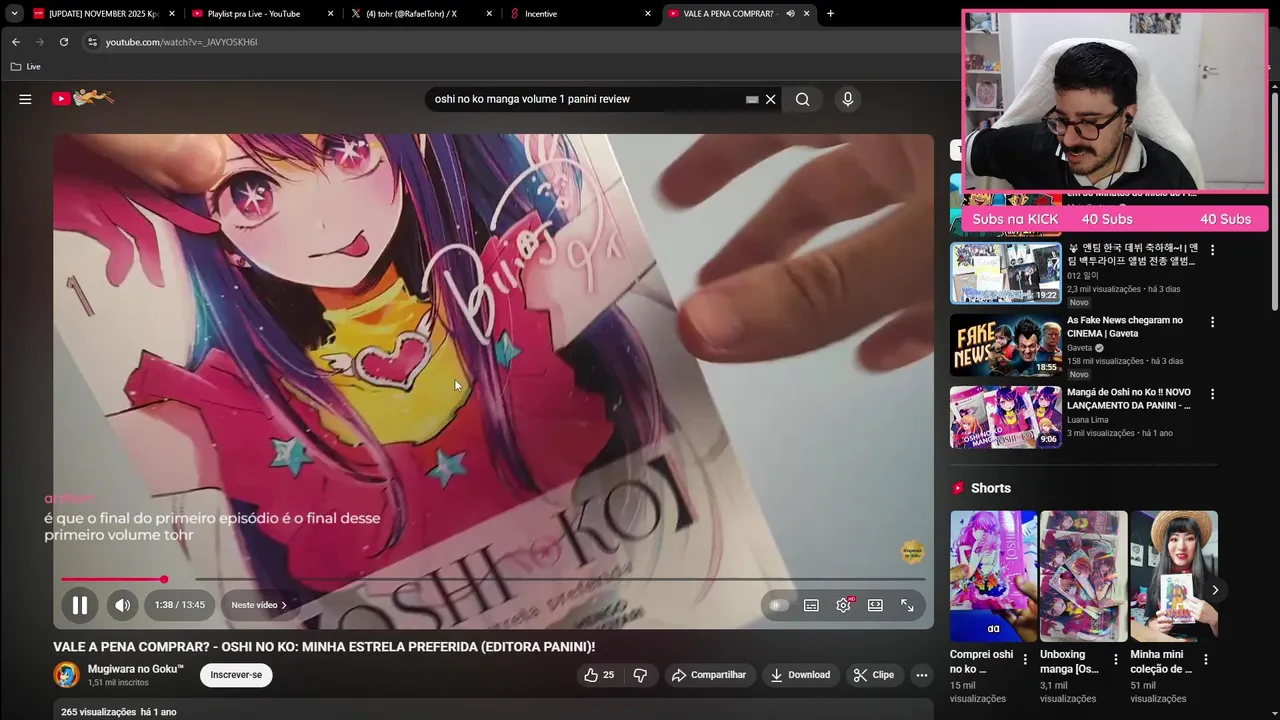
Task: Open Gaveta channel link
Action: pyautogui.click(x=1079, y=348)
